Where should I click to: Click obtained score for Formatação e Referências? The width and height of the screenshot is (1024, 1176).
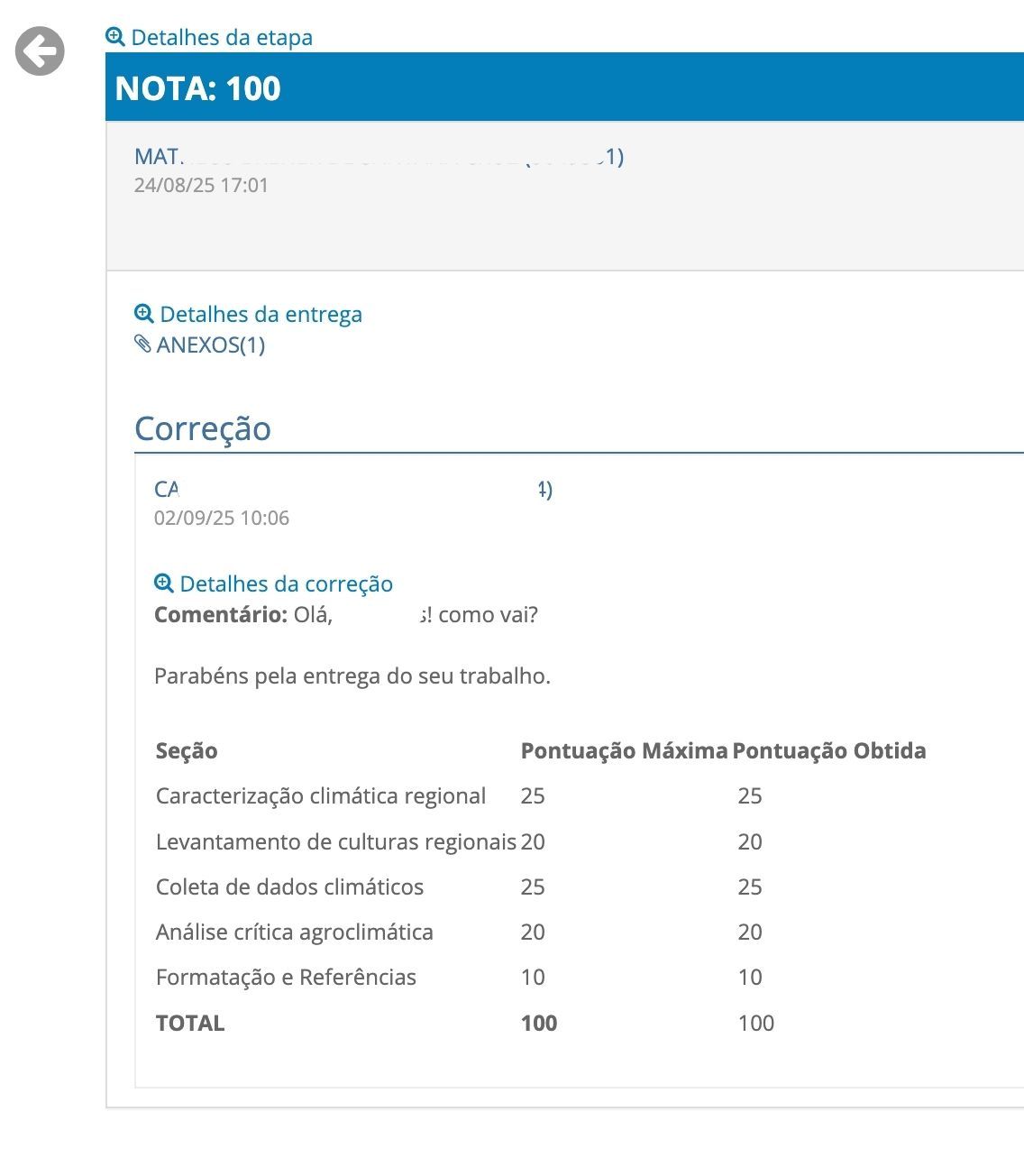click(x=750, y=978)
